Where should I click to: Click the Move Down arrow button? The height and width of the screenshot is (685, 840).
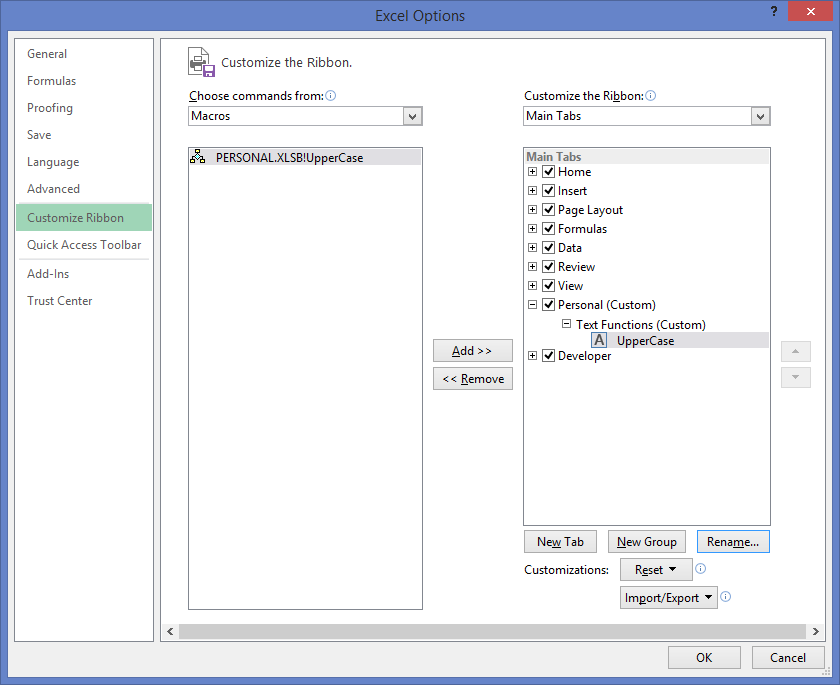pyautogui.click(x=796, y=378)
